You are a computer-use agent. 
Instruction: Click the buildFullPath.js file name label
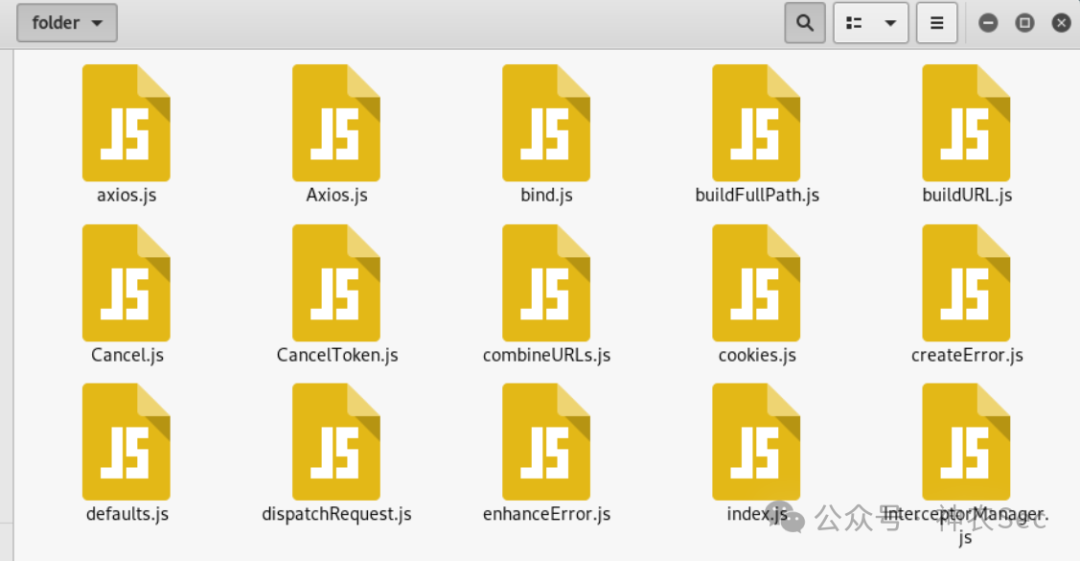pyautogui.click(x=757, y=195)
